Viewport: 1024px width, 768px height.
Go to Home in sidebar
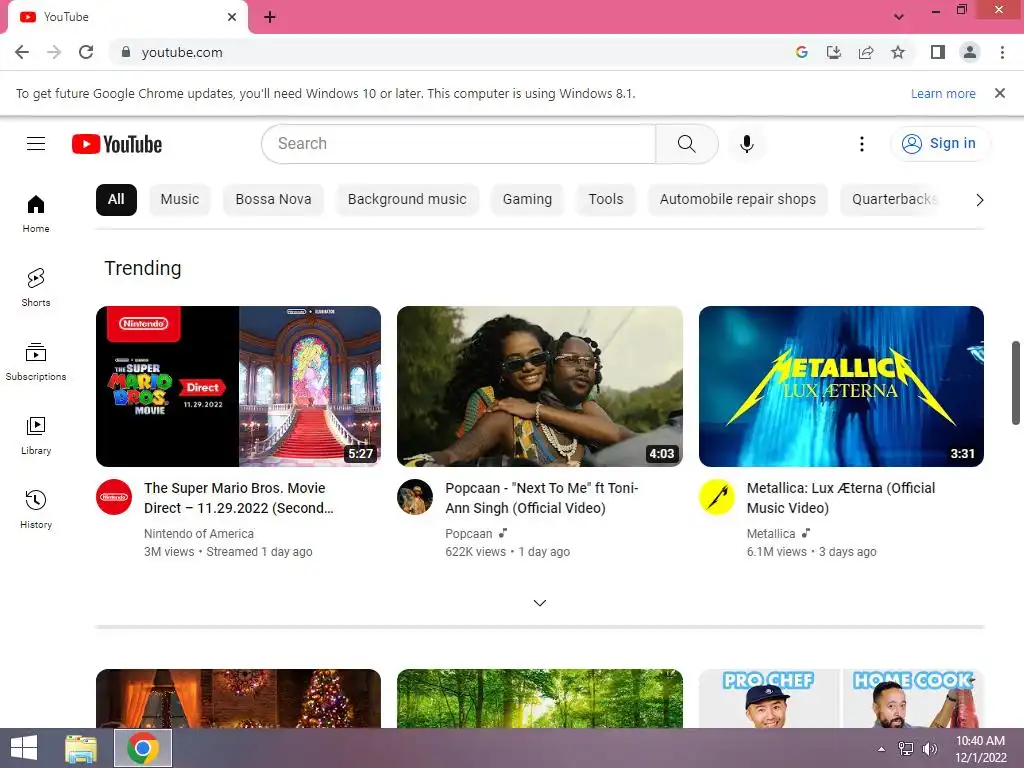pos(36,214)
